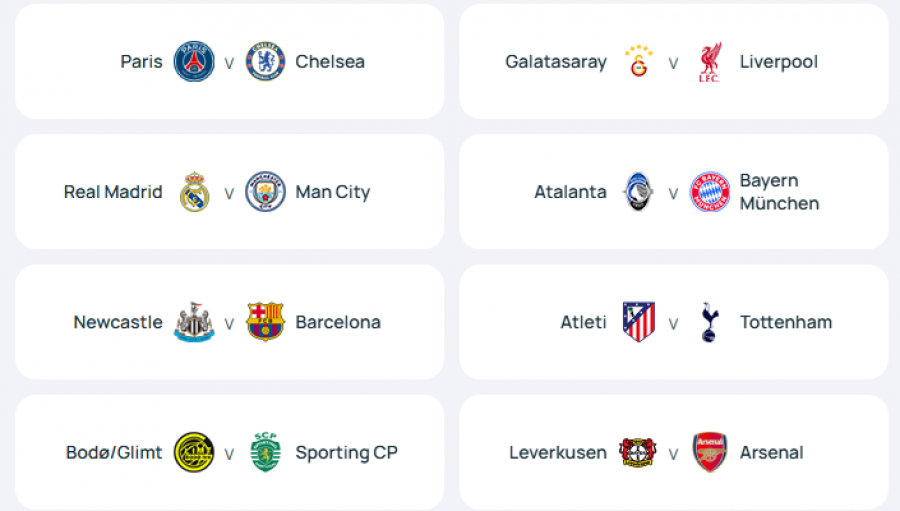This screenshot has width=900, height=511.
Task: Click the Atleti striped crest
Action: 638,322
